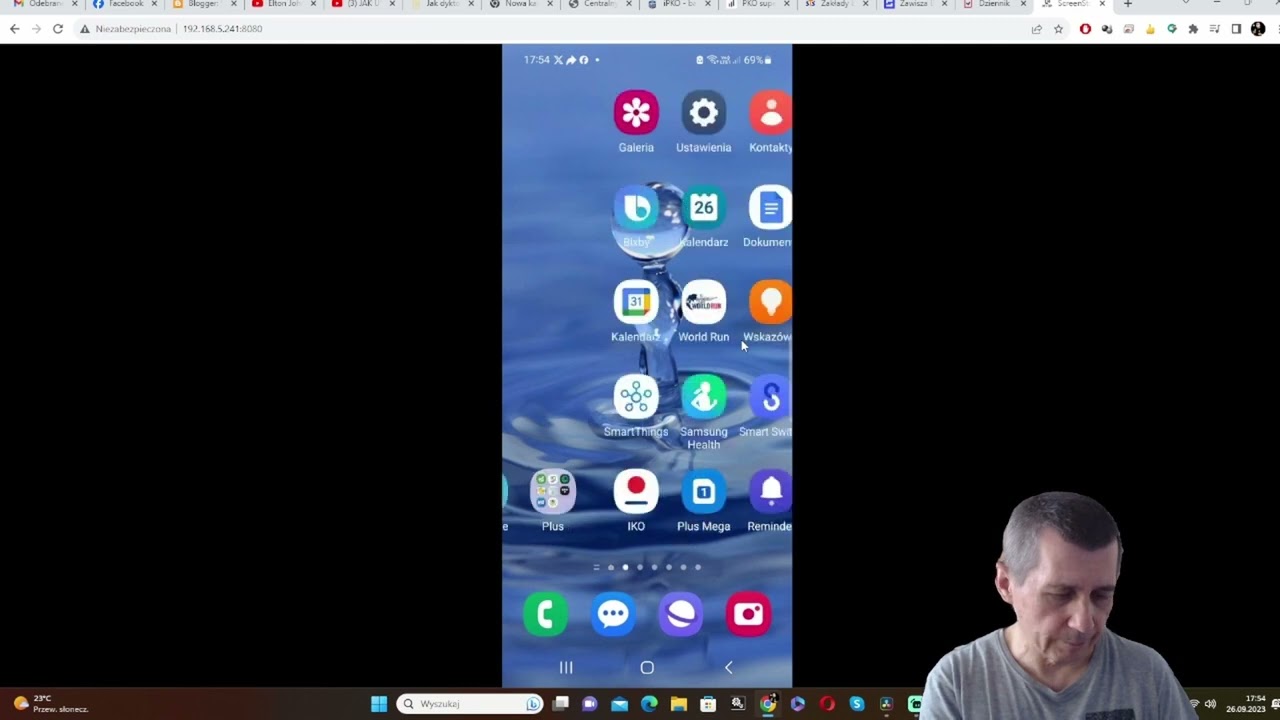Share this page from the address bar
The width and height of the screenshot is (1280, 720).
(1037, 29)
